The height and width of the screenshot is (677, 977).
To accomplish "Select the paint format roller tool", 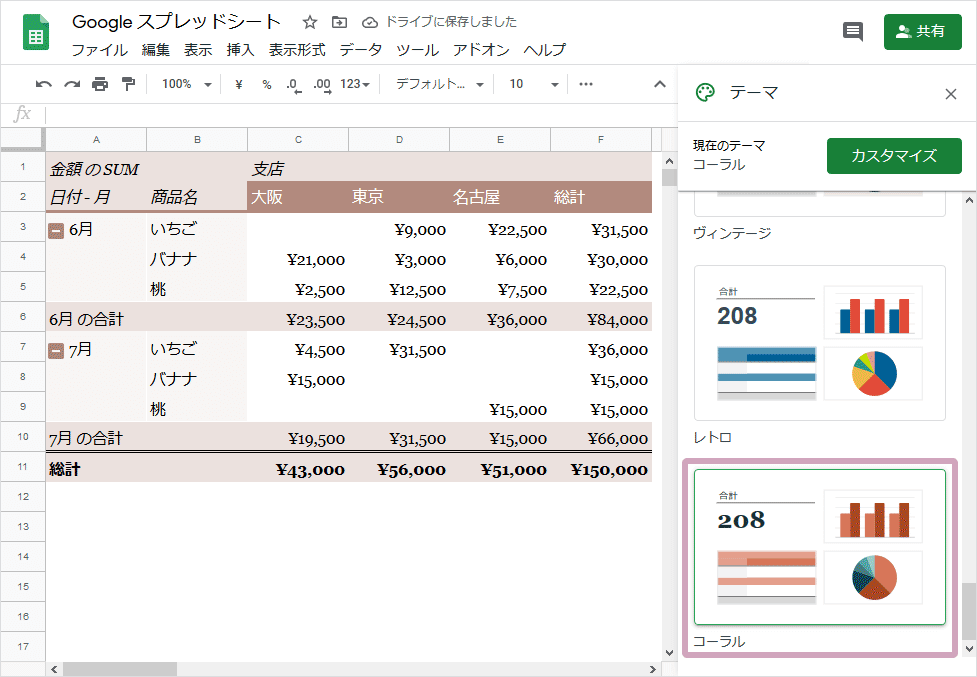I will click(x=128, y=84).
